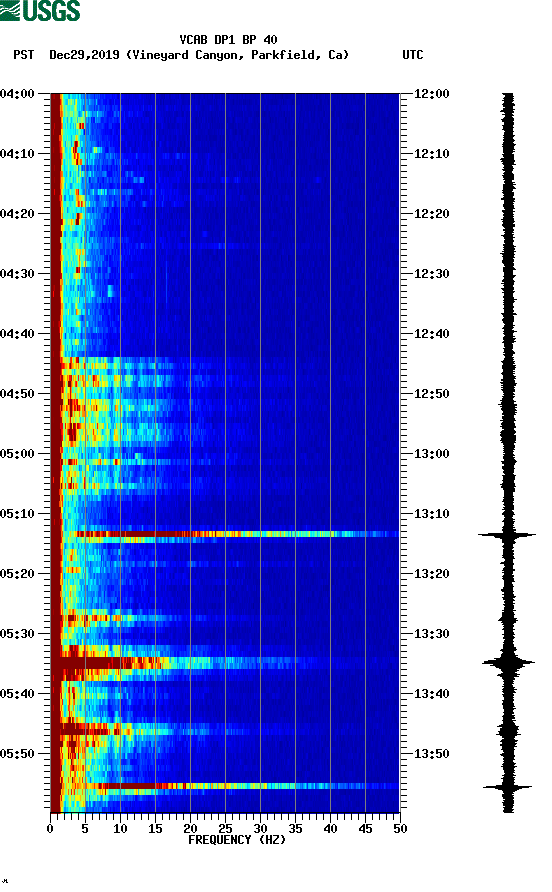Click the PST time label "05:10"
This screenshot has height=892, width=552.
[17, 514]
